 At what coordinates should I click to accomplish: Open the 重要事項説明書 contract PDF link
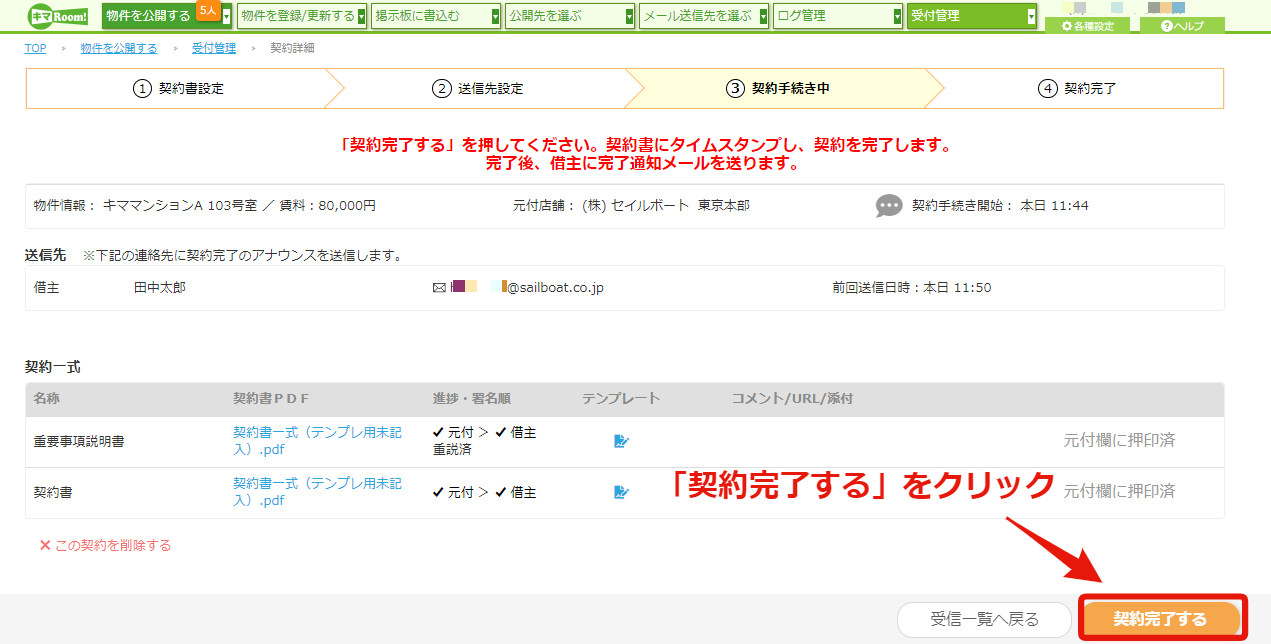click(x=317, y=441)
